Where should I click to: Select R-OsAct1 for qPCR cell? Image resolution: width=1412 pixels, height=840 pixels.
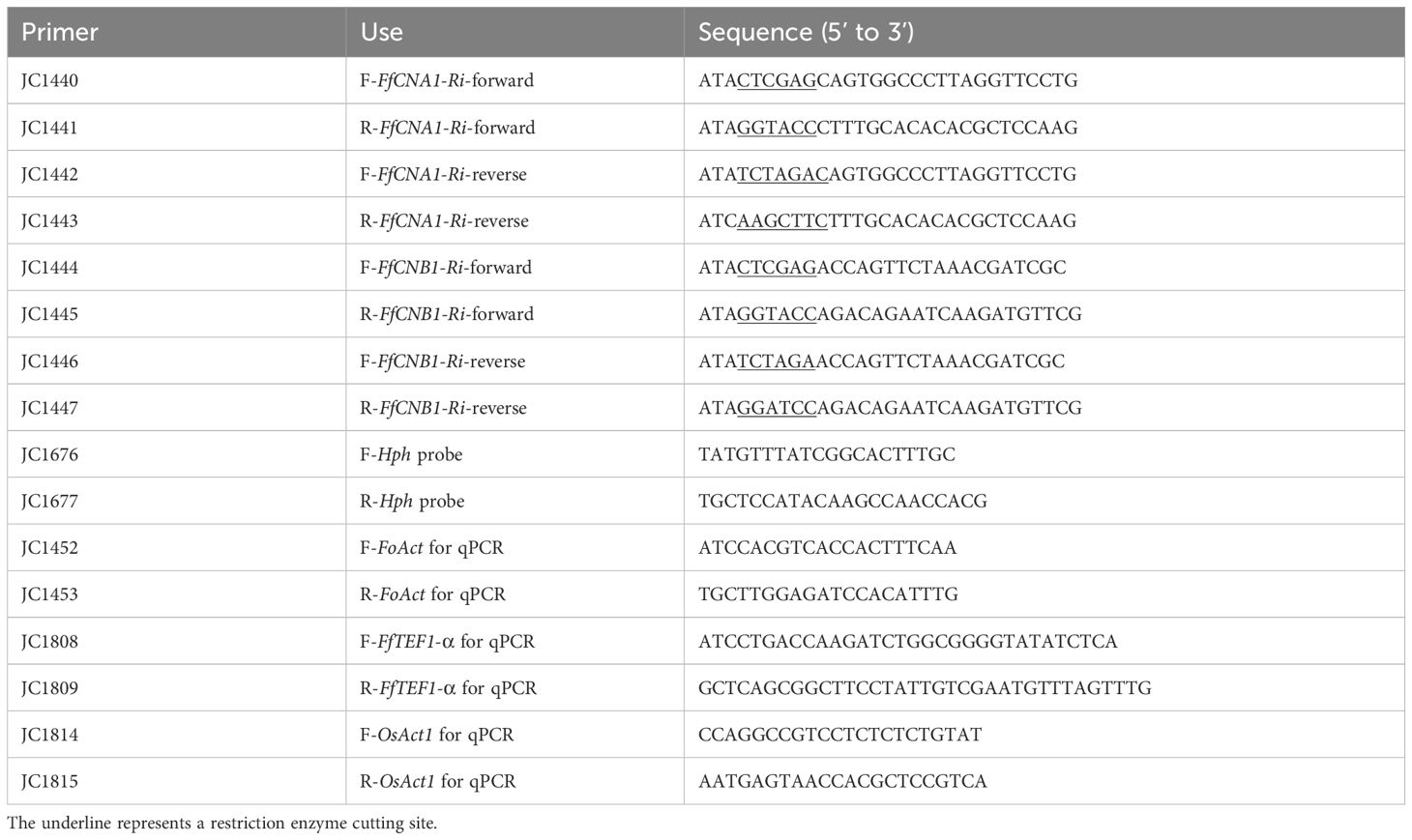tap(515, 781)
